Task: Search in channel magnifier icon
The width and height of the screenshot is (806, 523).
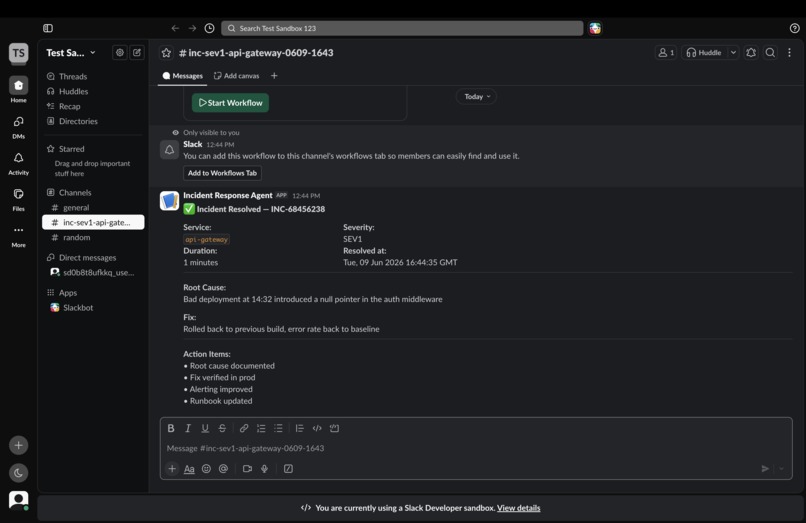Action: 770,52
